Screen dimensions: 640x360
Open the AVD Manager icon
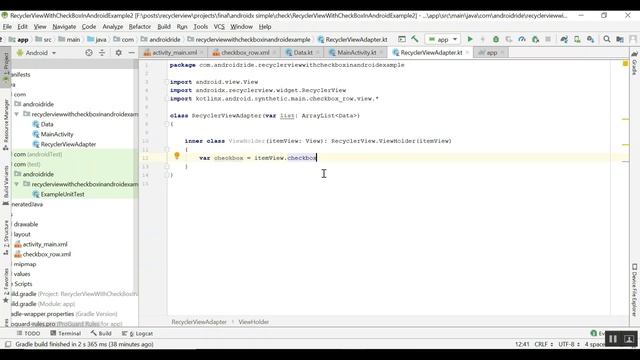[577, 39]
